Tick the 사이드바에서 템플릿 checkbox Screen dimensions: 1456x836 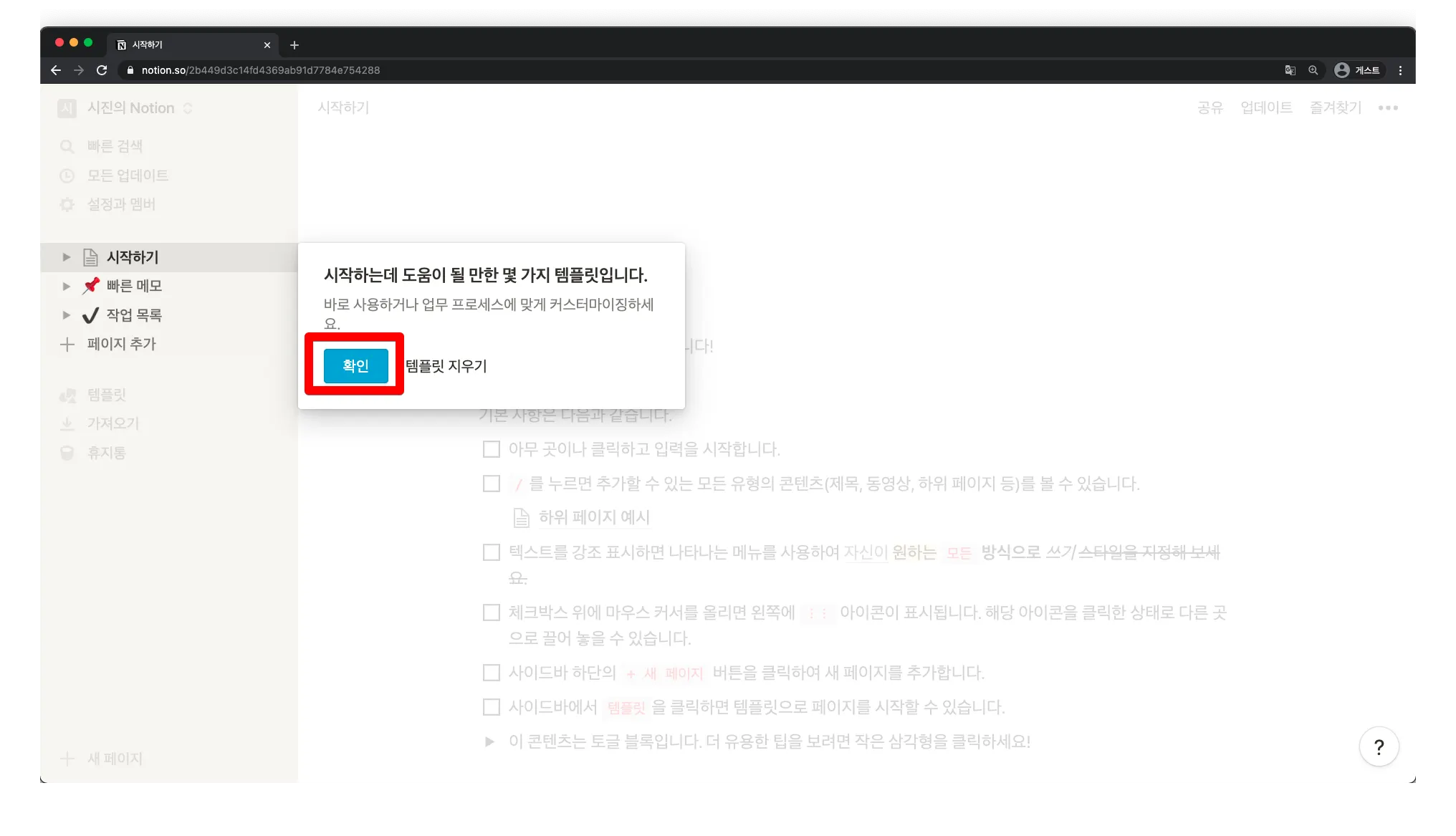[492, 707]
